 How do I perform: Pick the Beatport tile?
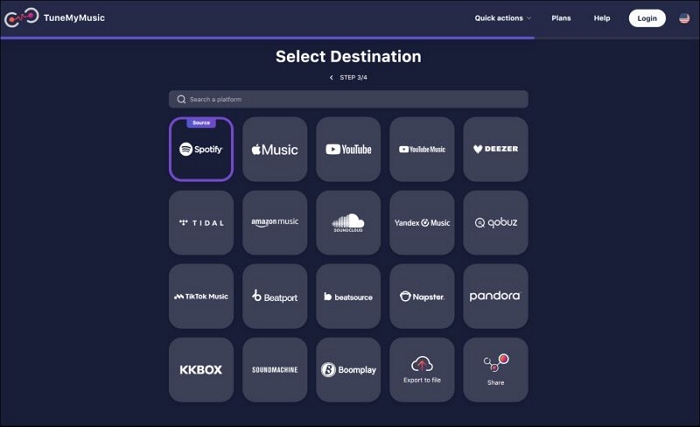coord(275,296)
